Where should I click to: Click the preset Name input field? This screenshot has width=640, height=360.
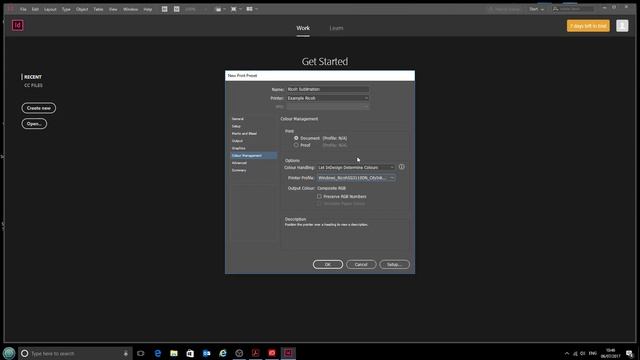tap(328, 89)
